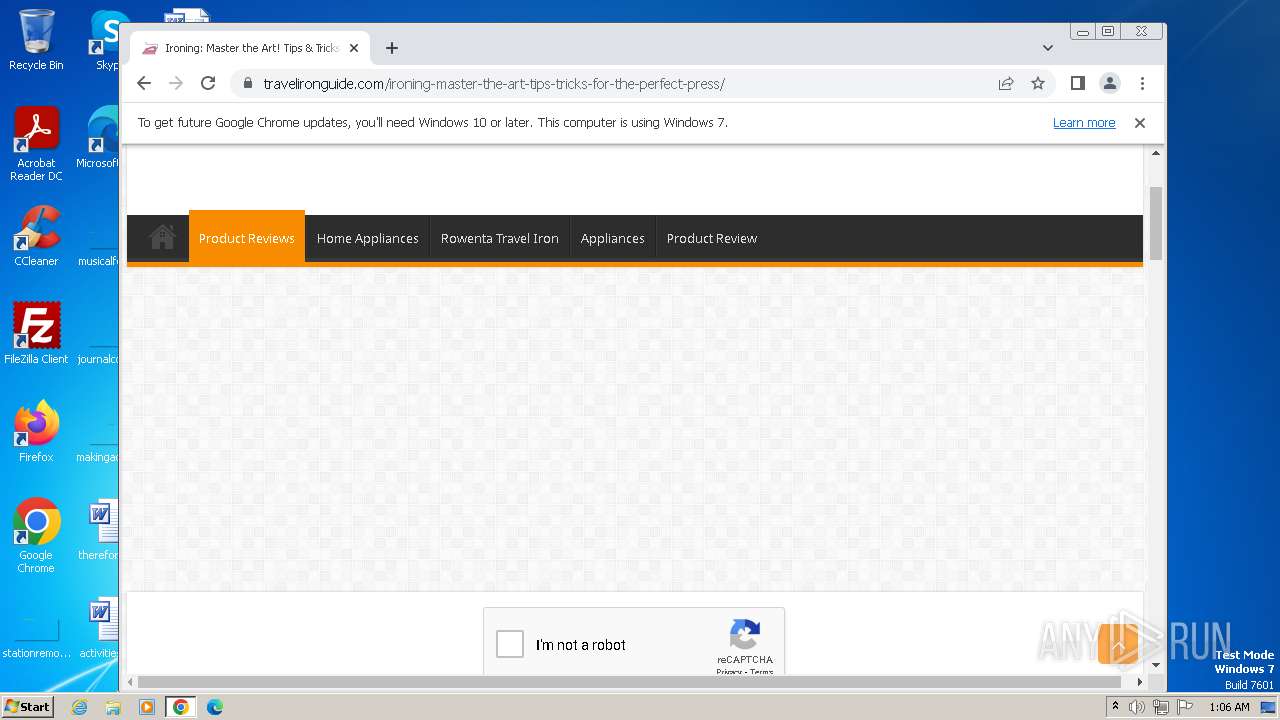Open the Chrome profile avatar
This screenshot has height=720, width=1280.
pyautogui.click(x=1110, y=84)
